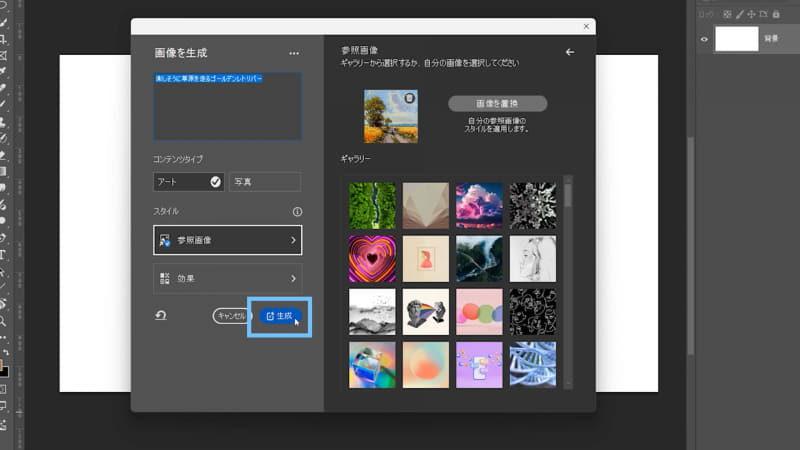Click the lock transparent pixels icon in Layers

tap(727, 14)
